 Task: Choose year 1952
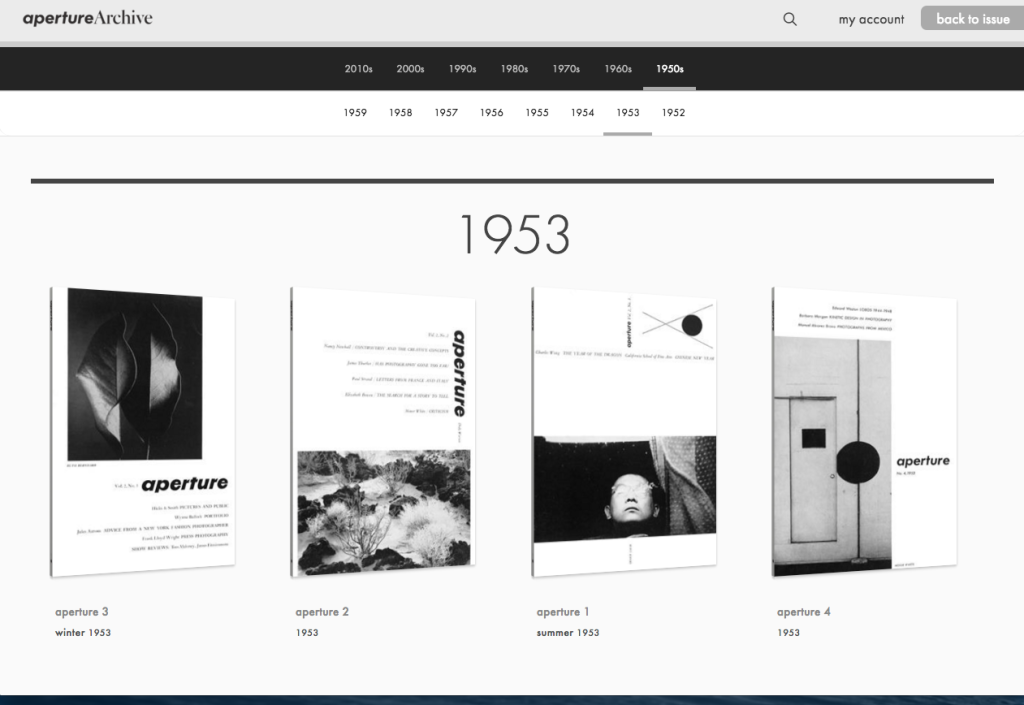(673, 112)
